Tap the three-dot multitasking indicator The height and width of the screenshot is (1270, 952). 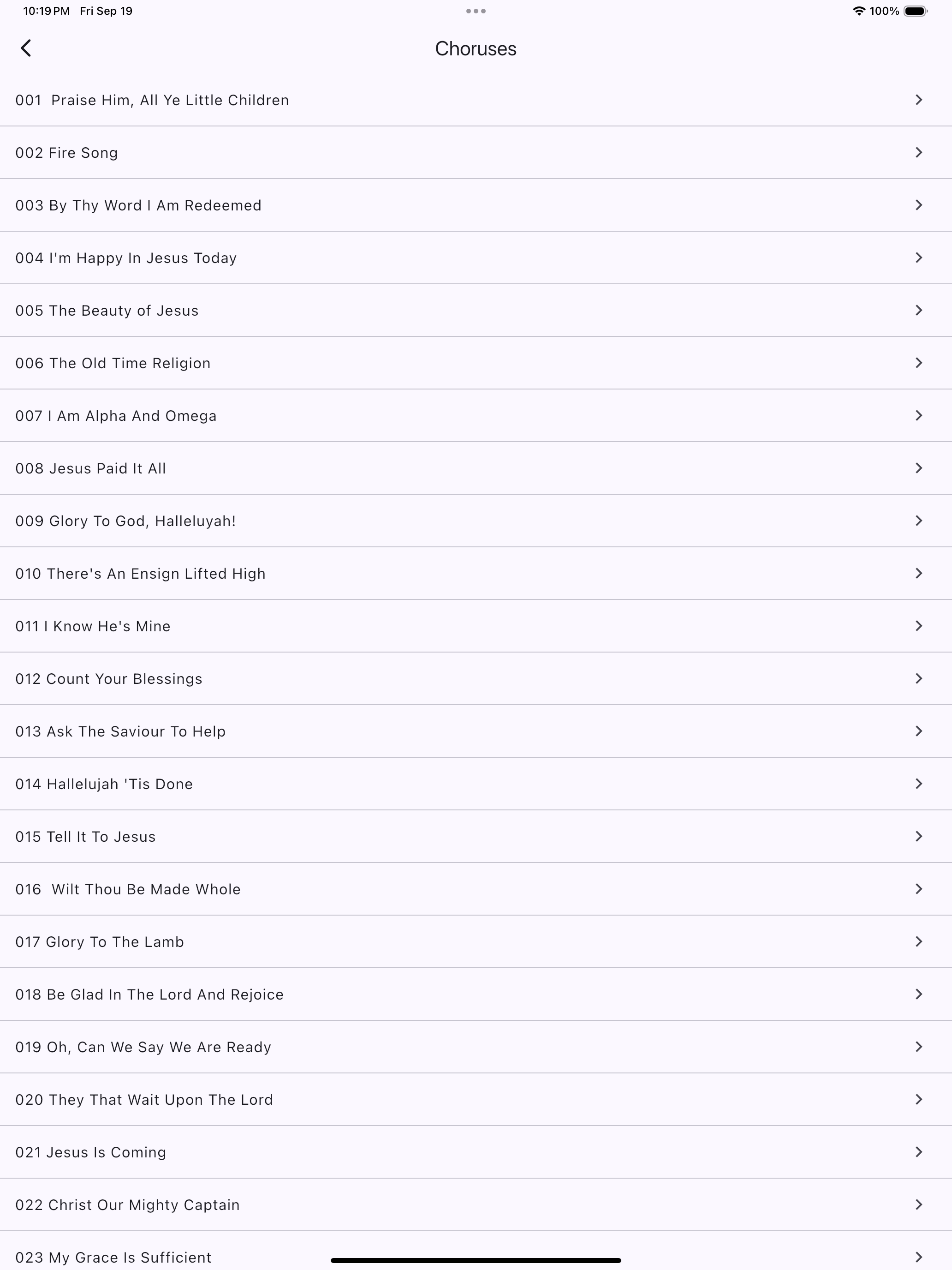(476, 11)
